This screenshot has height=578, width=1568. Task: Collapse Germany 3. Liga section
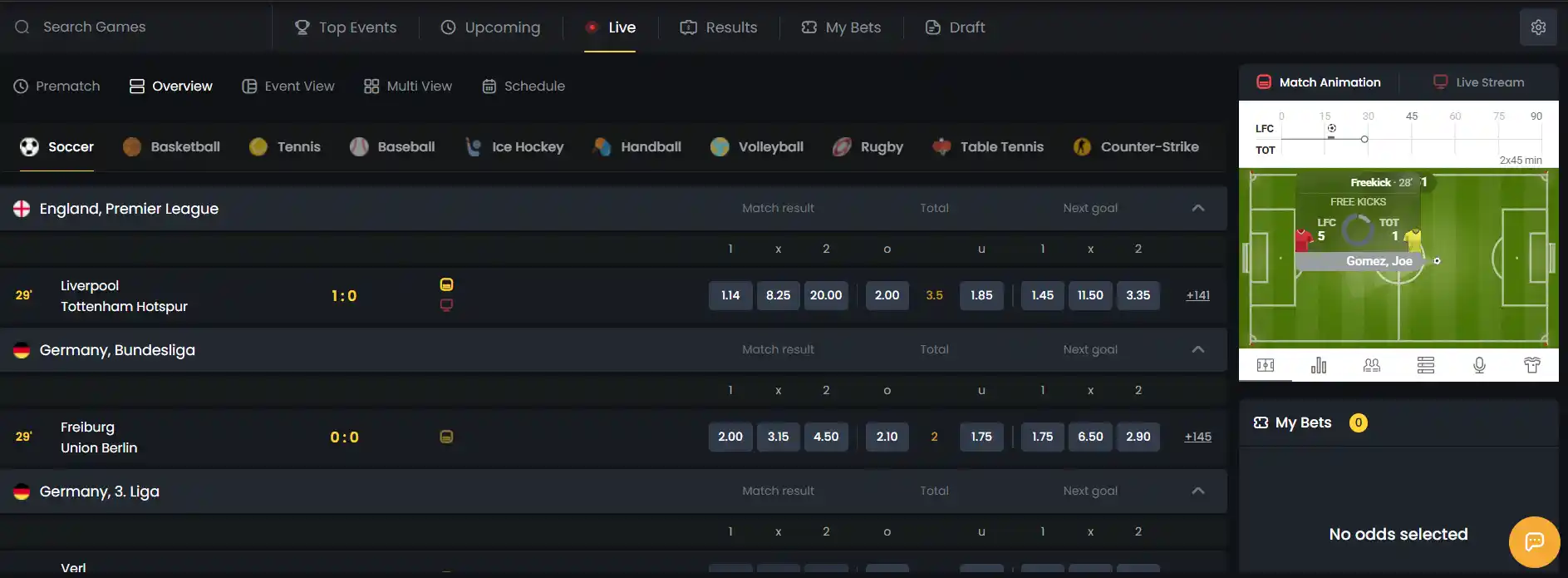click(x=1197, y=491)
